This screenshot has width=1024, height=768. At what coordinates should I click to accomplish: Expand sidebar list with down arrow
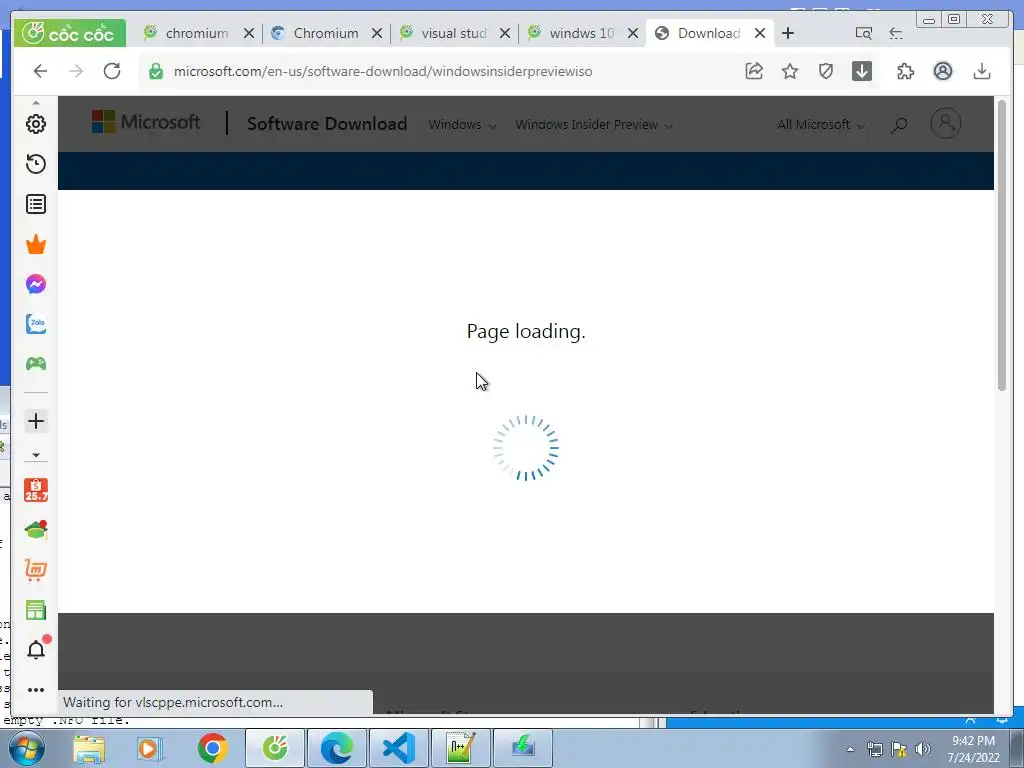[x=36, y=455]
